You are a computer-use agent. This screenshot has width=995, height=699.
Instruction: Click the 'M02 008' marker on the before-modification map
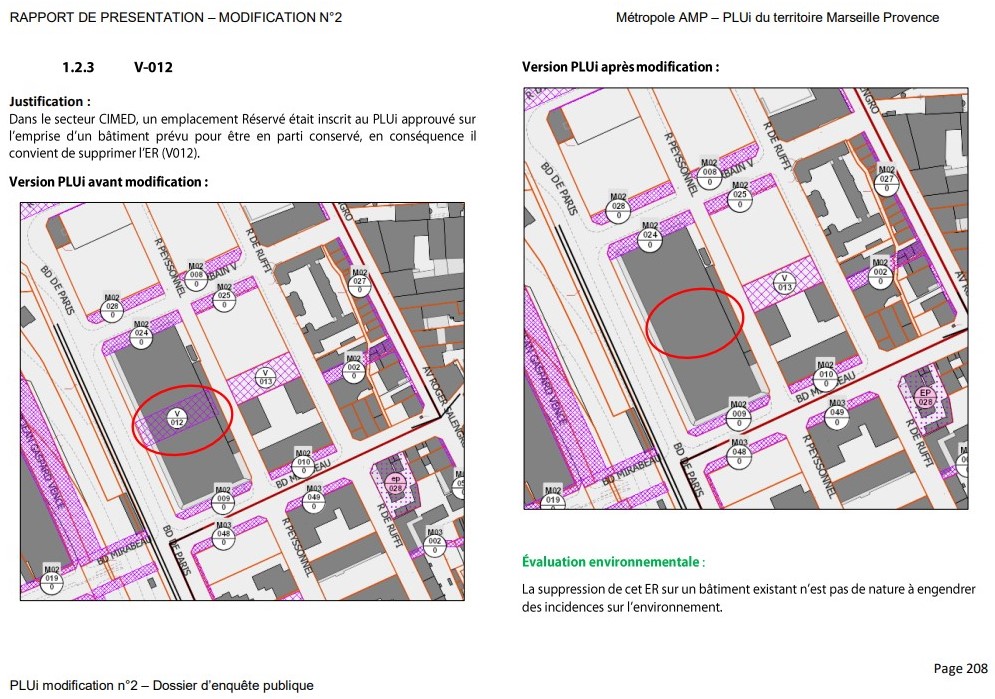pyautogui.click(x=196, y=277)
